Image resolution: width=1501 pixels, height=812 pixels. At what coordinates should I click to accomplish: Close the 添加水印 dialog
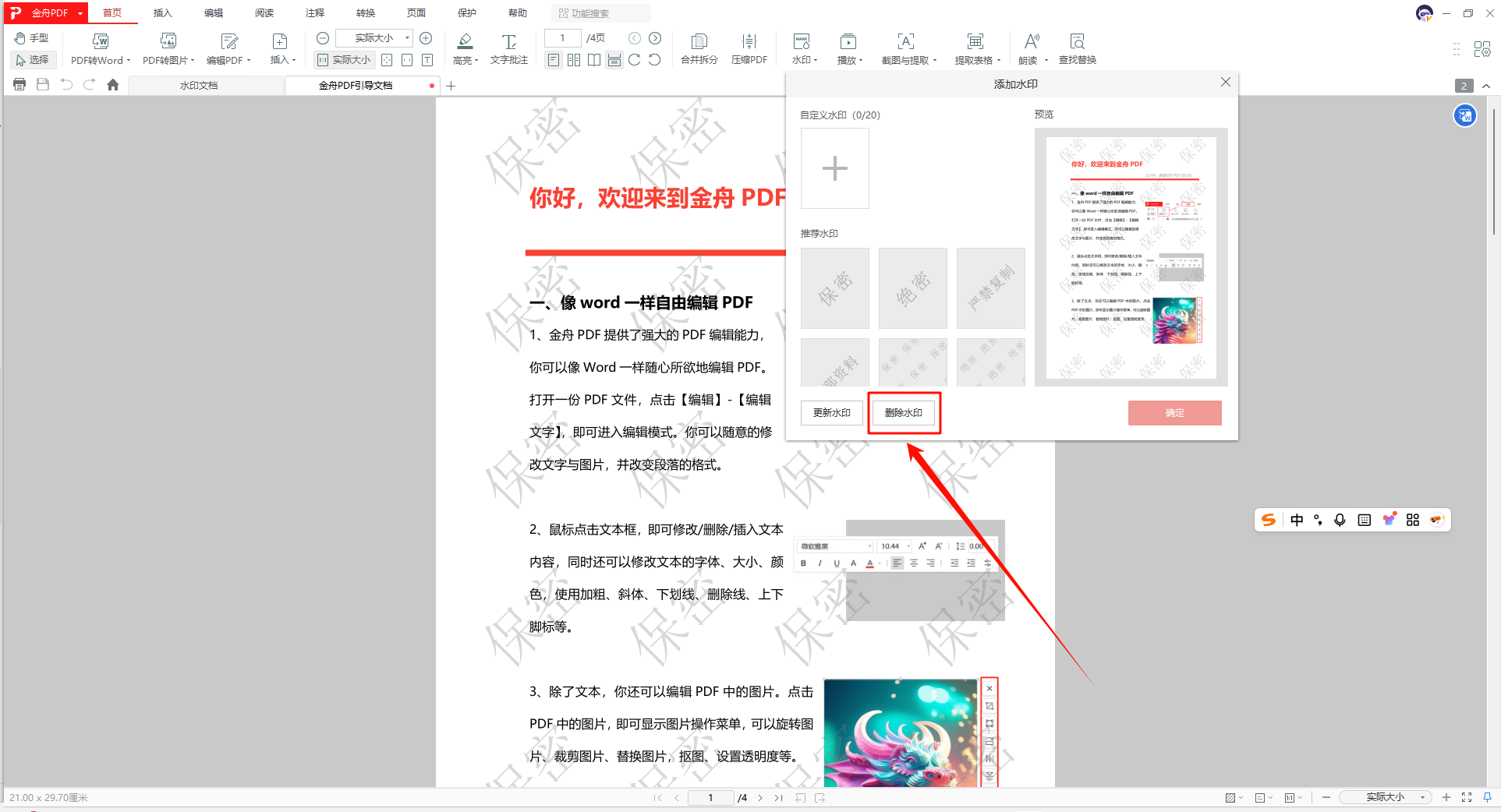tap(1226, 83)
